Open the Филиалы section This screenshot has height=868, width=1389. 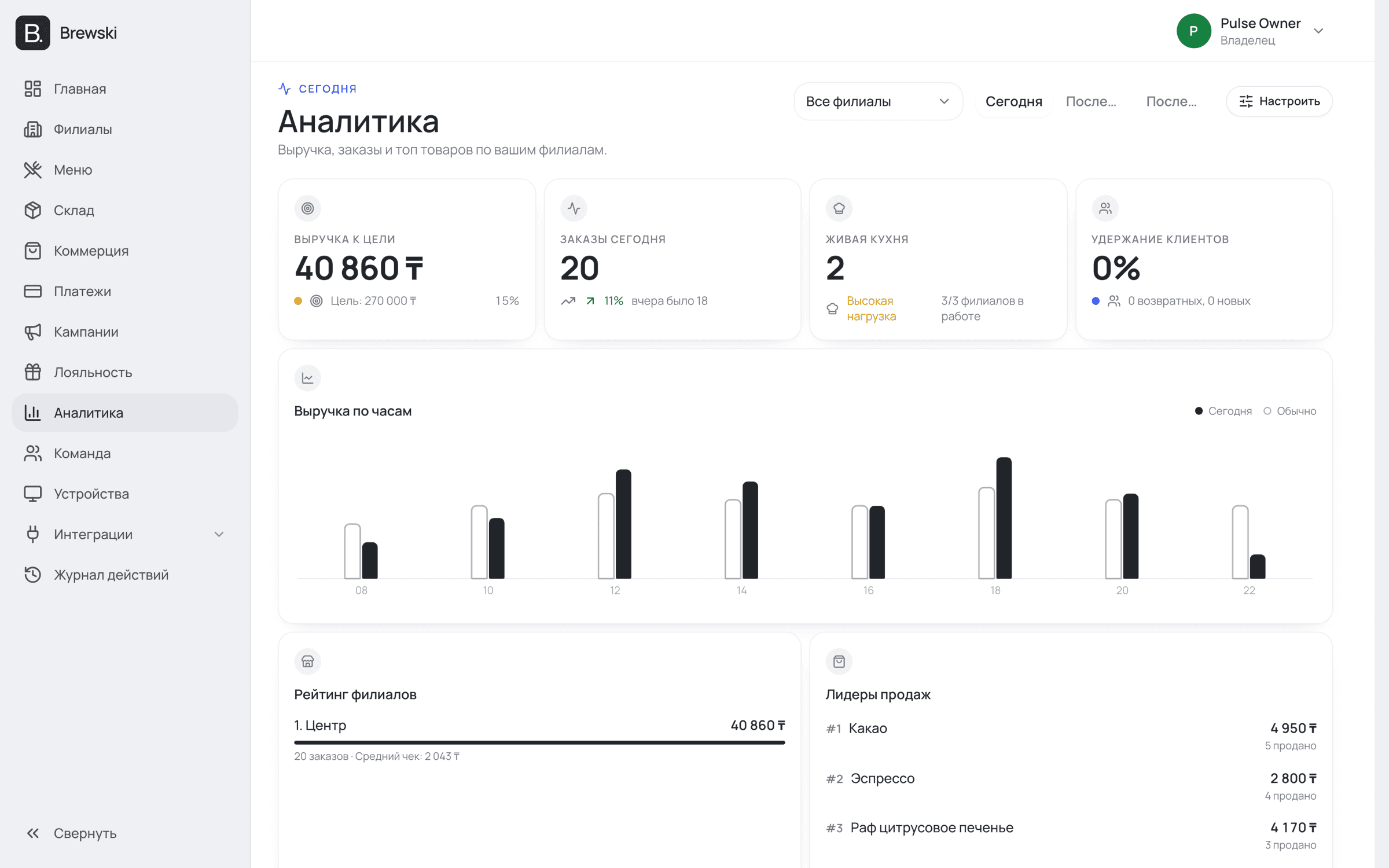(x=124, y=129)
